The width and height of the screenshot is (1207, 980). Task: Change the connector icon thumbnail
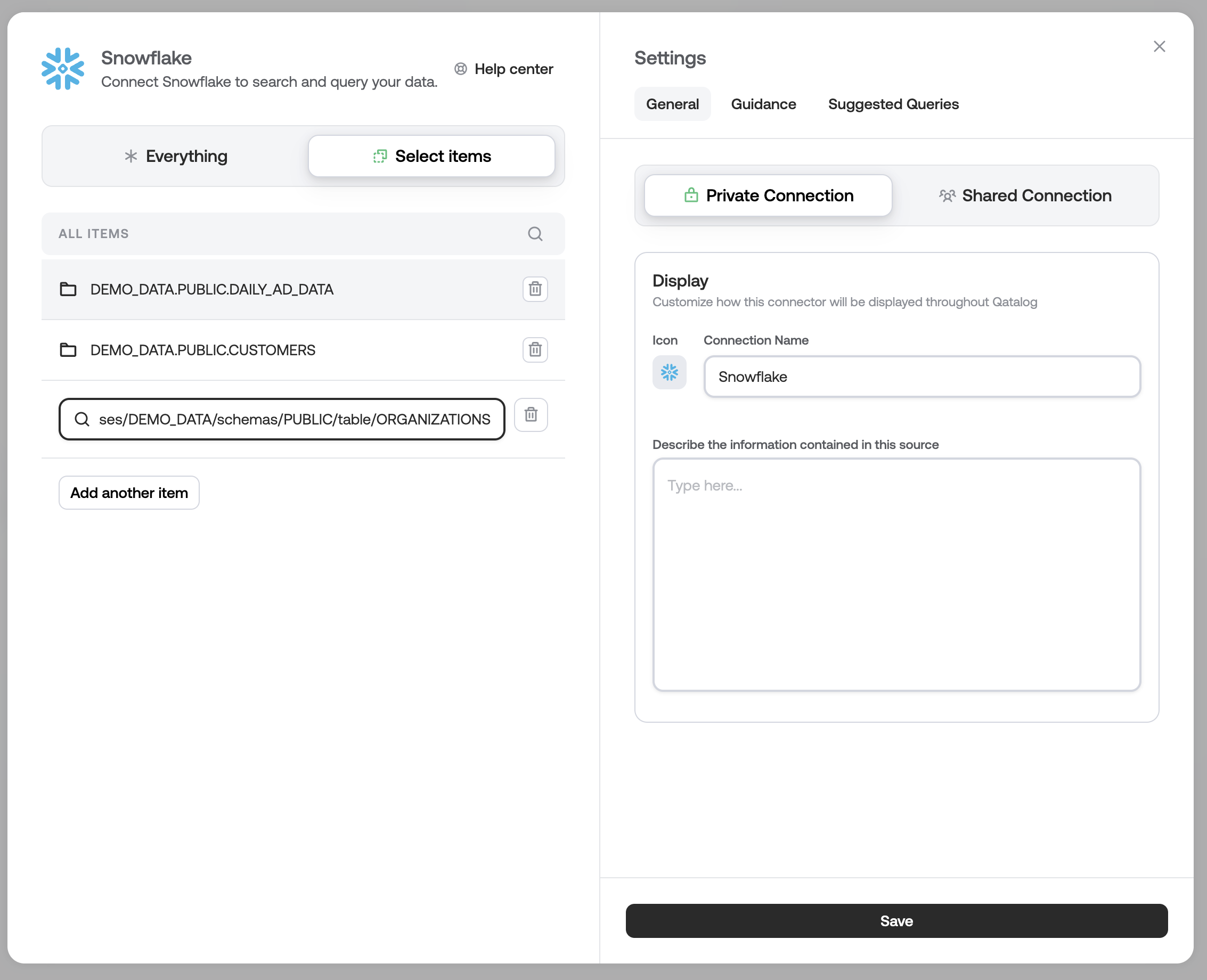(670, 373)
